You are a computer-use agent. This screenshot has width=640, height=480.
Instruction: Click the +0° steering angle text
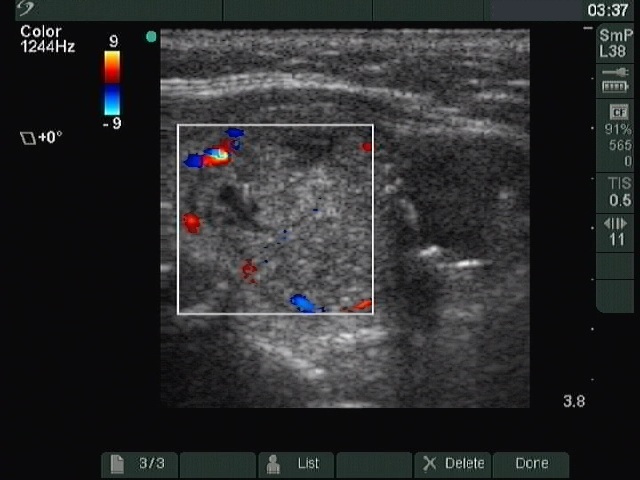[50, 137]
